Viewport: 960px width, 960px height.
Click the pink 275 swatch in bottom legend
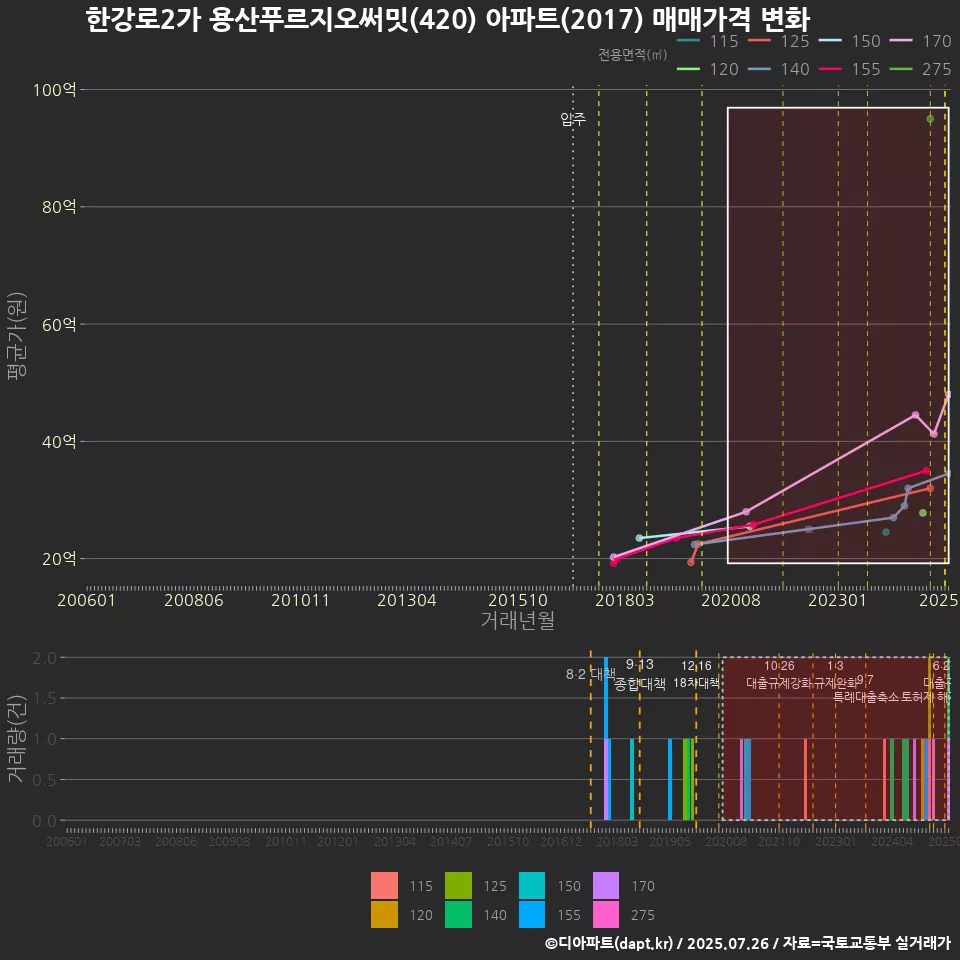pyautogui.click(x=606, y=915)
